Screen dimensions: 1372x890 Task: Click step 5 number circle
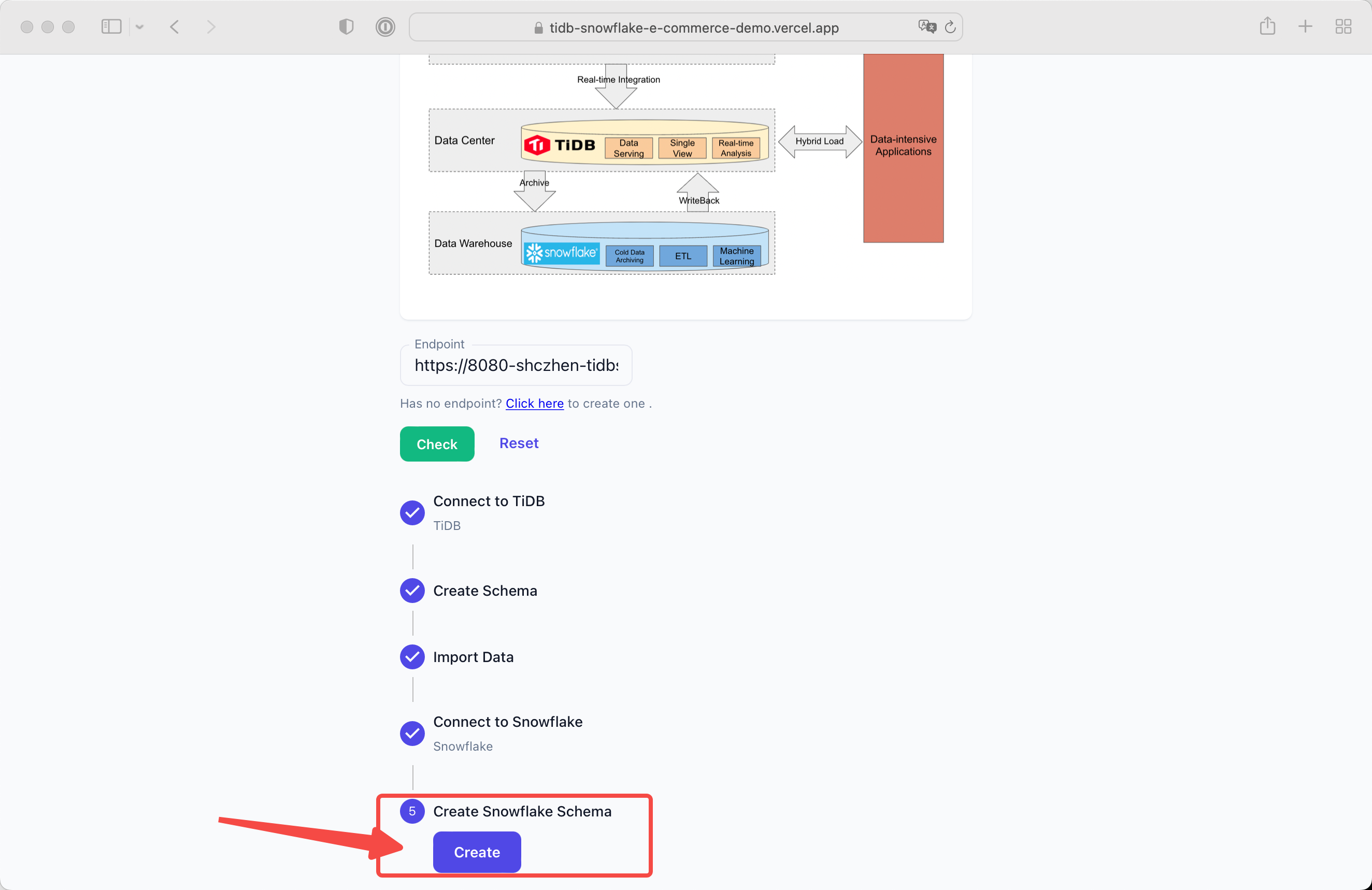(412, 812)
